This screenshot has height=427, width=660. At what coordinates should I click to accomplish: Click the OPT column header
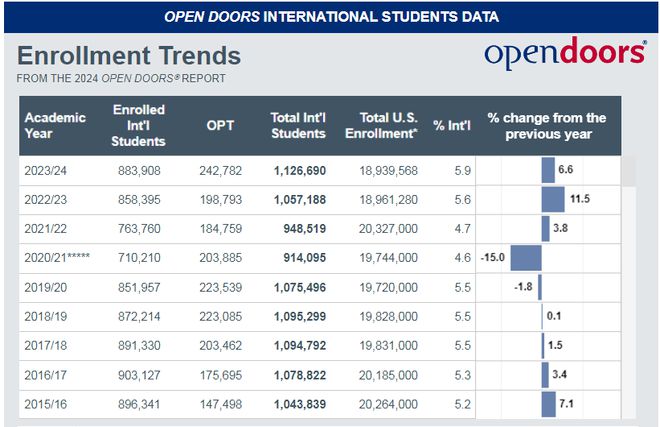[x=220, y=126]
